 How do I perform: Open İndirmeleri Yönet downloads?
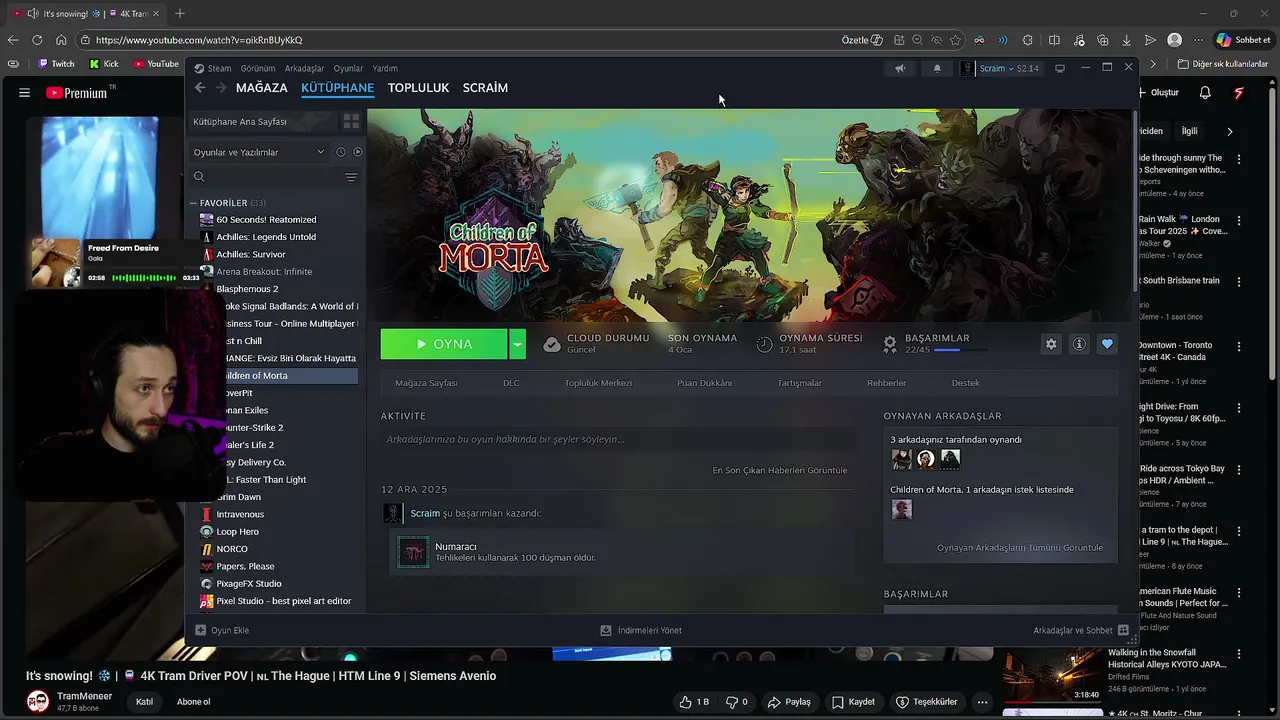point(640,631)
